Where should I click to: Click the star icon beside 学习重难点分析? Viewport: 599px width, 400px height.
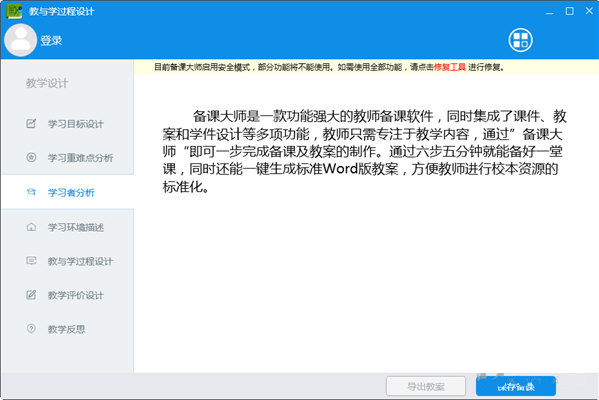[31, 157]
